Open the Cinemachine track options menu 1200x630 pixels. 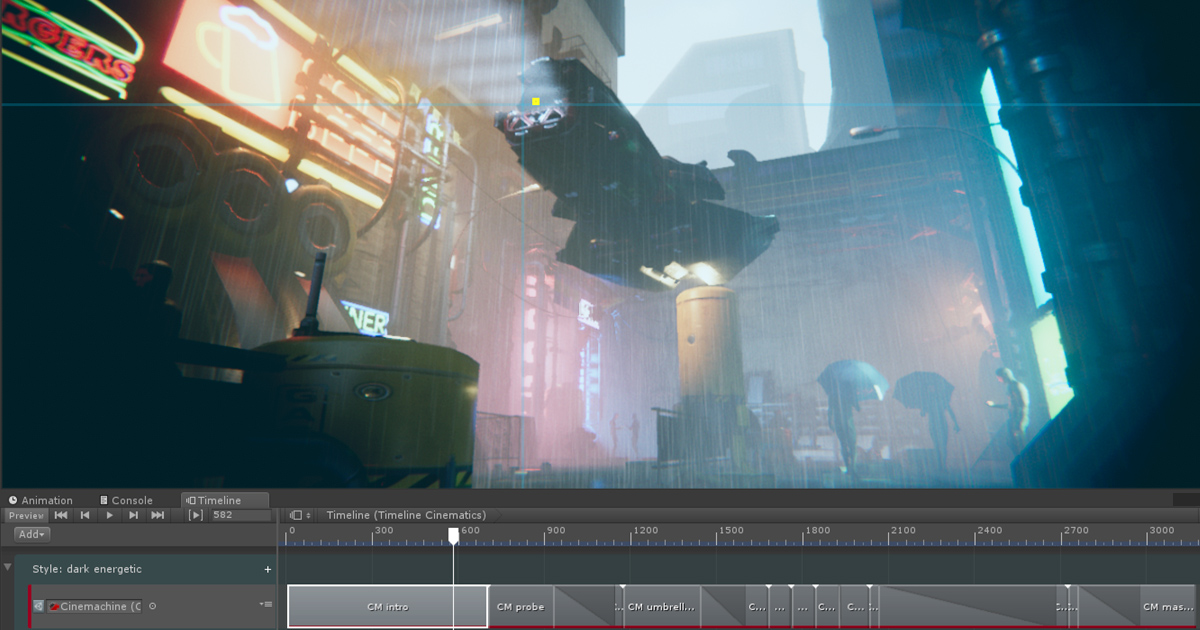[264, 604]
